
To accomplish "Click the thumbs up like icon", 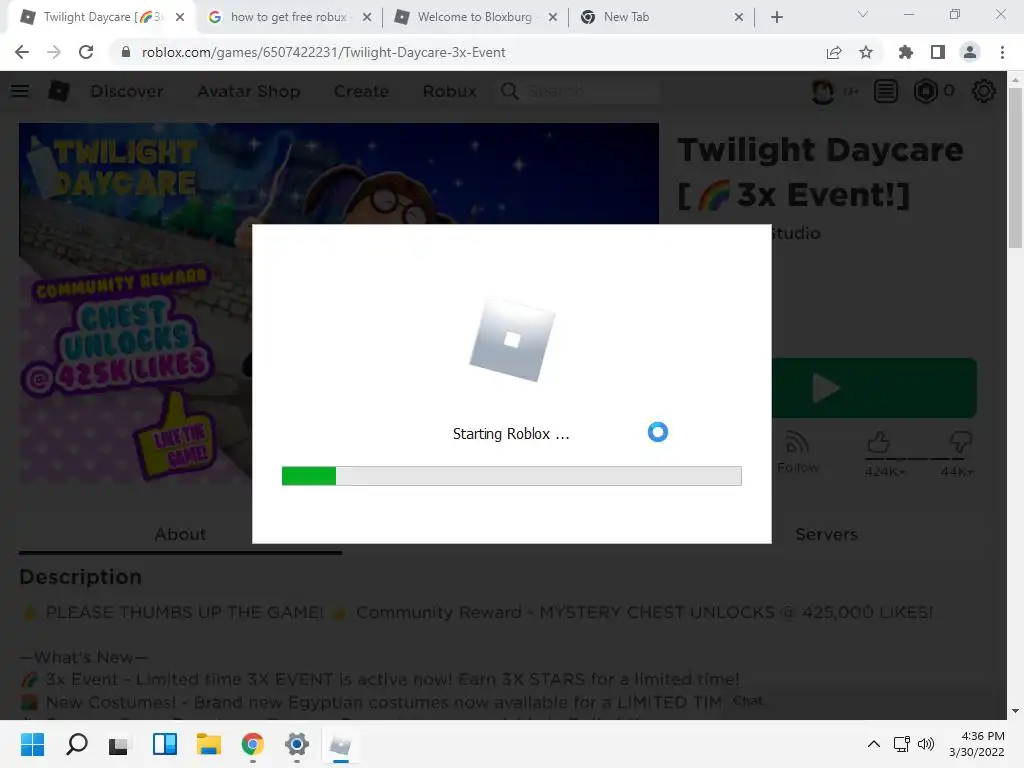I will pos(878,443).
